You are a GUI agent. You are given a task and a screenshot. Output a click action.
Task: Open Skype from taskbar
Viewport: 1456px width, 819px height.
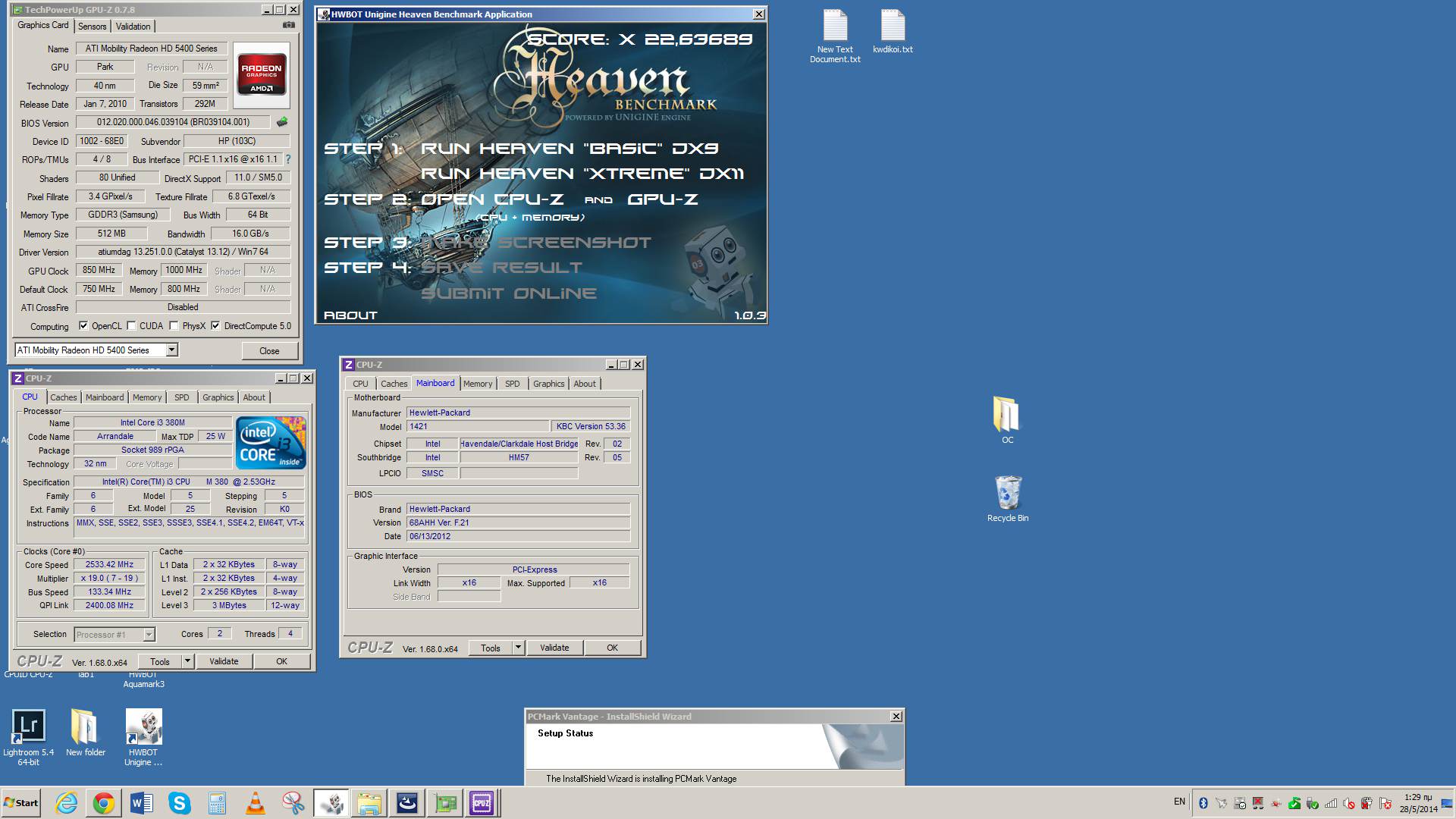point(180,803)
